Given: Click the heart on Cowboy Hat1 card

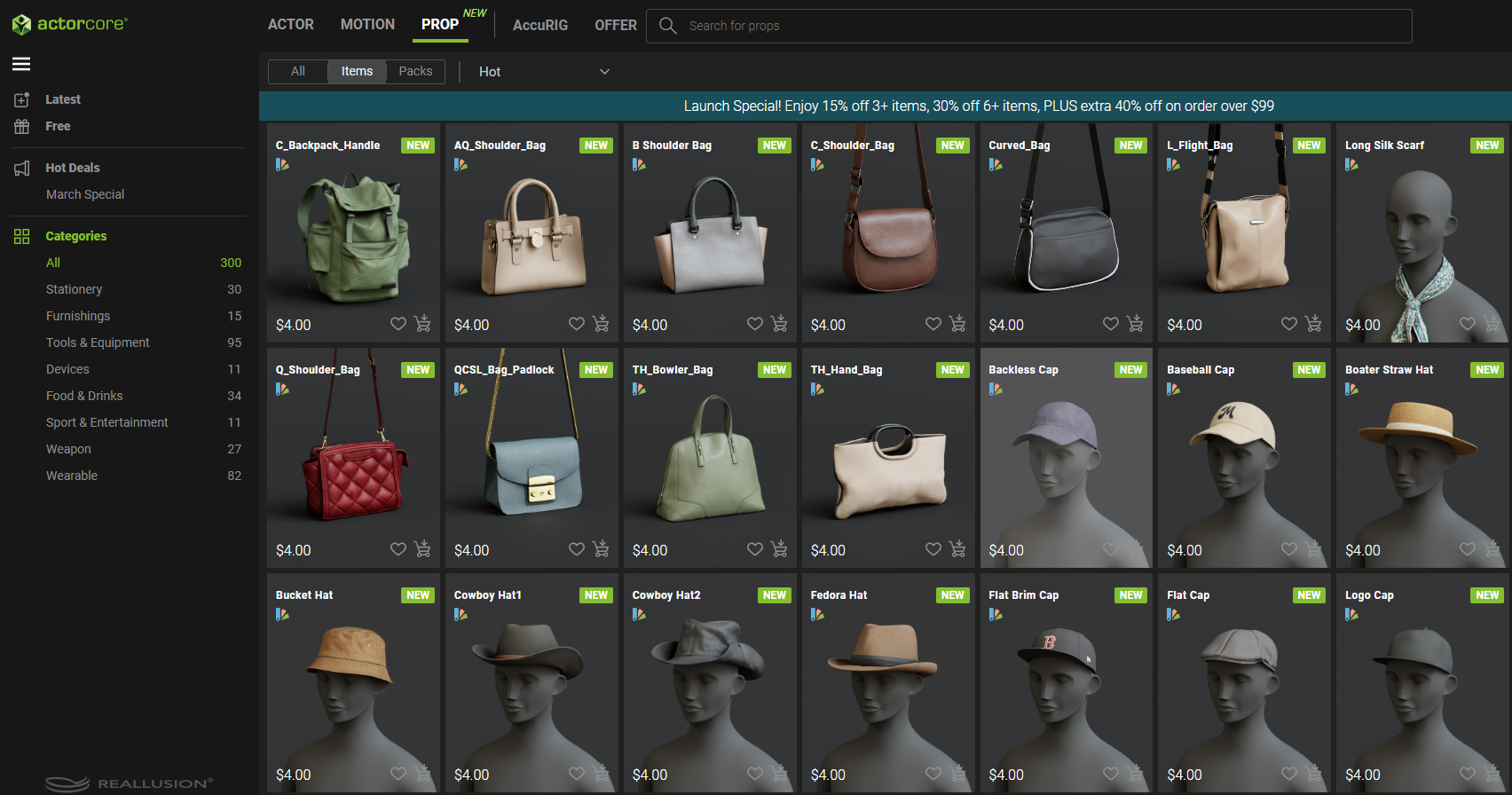Looking at the screenshot, I should click(577, 774).
